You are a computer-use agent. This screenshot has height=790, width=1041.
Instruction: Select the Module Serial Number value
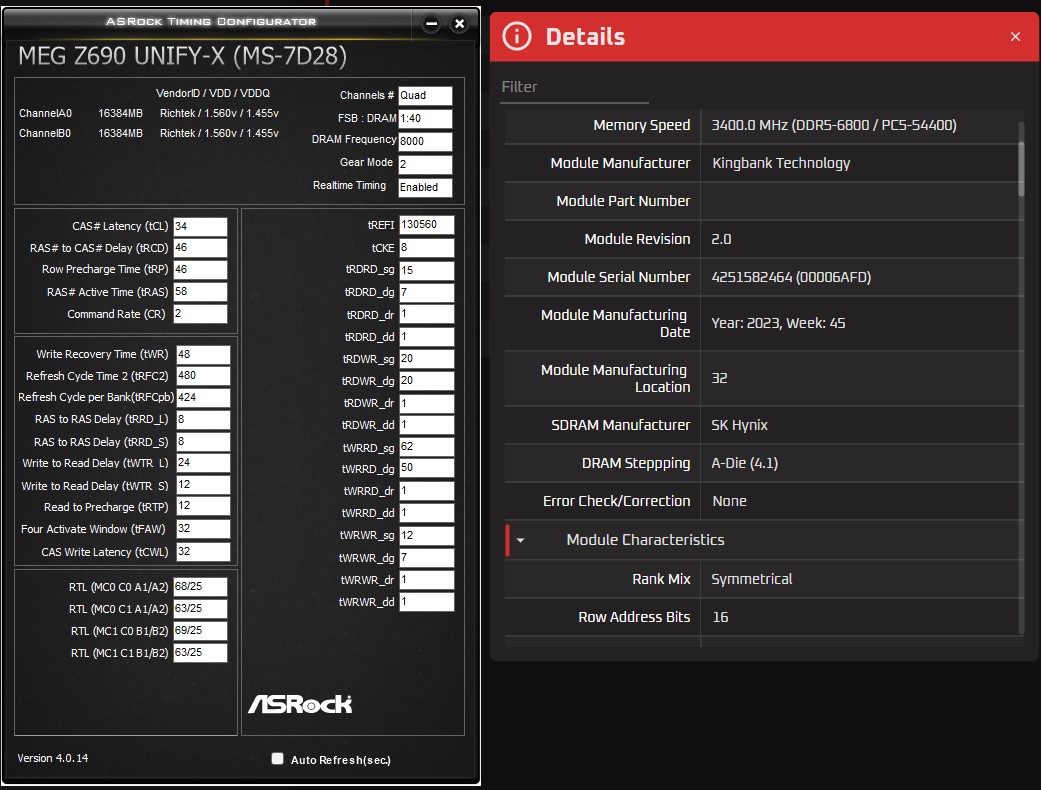791,277
